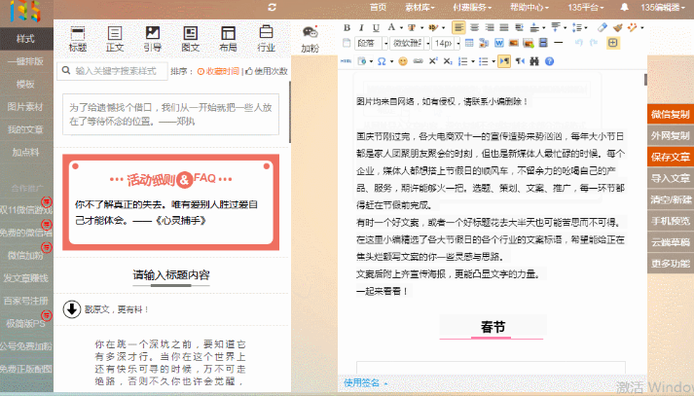The height and width of the screenshot is (396, 694).
Task: Click the 清空/新建 button
Action: 670,200
